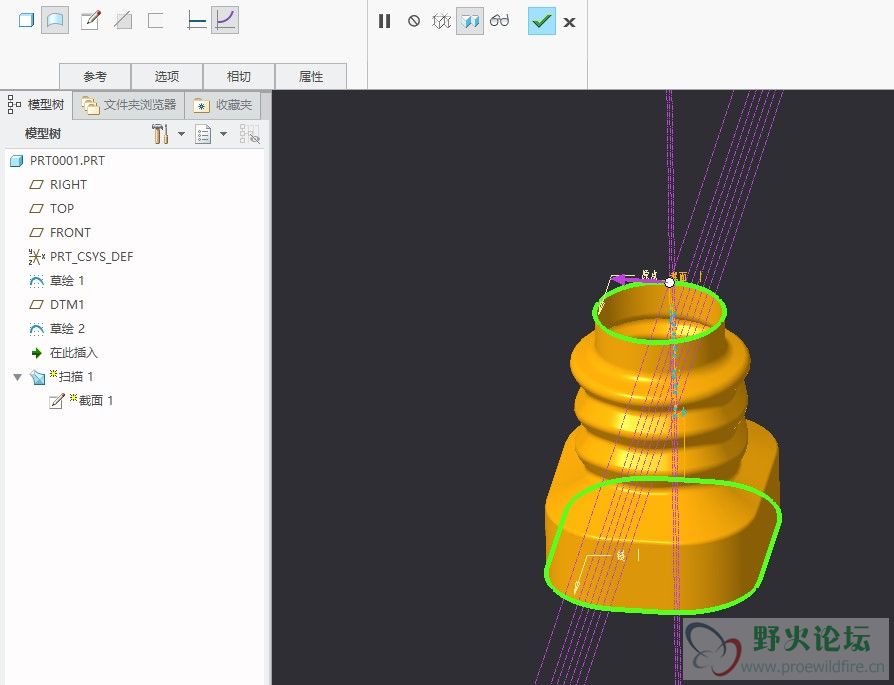Screen dimensions: 894x685
Task: Click the model tree settings hammer icon
Action: point(160,134)
